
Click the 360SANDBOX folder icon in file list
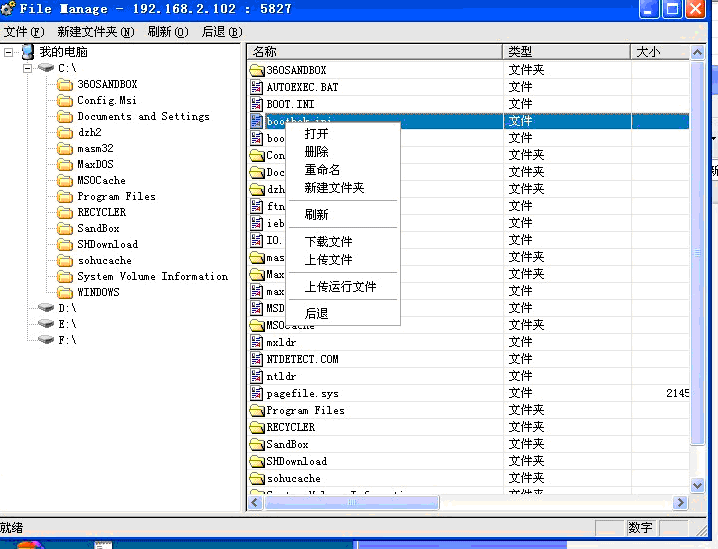257,70
